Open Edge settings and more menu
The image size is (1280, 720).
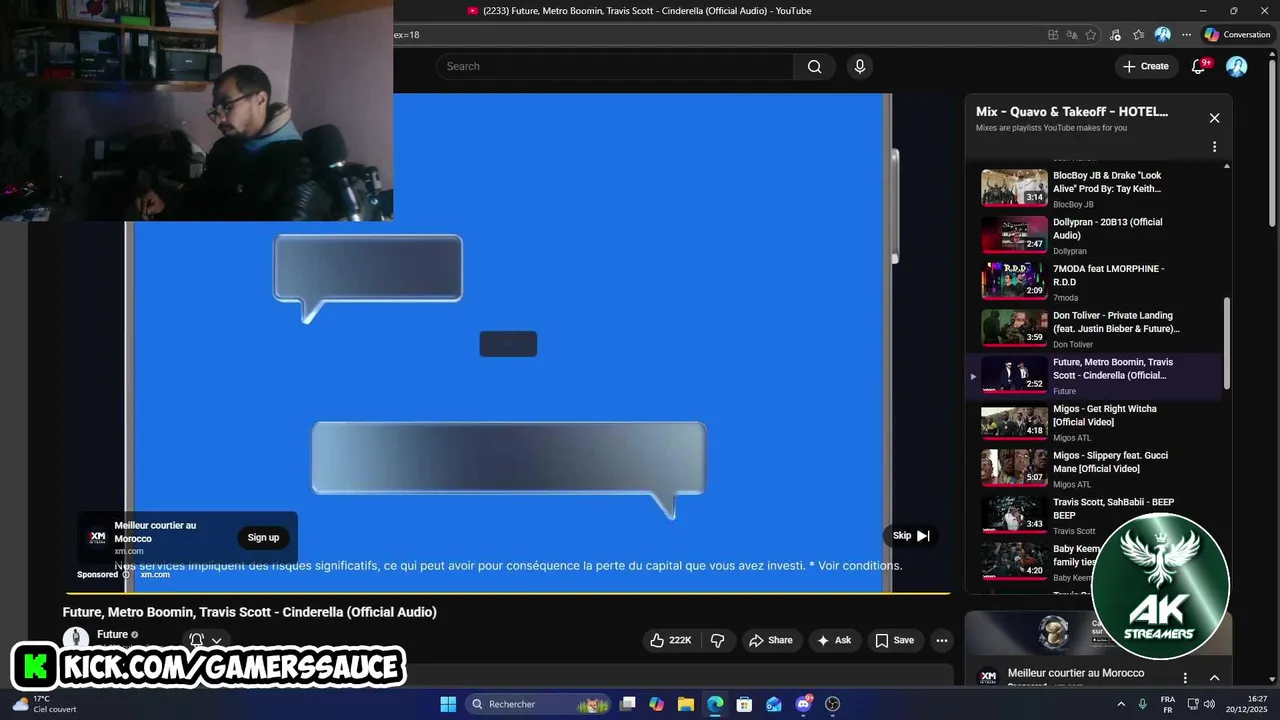[1186, 35]
